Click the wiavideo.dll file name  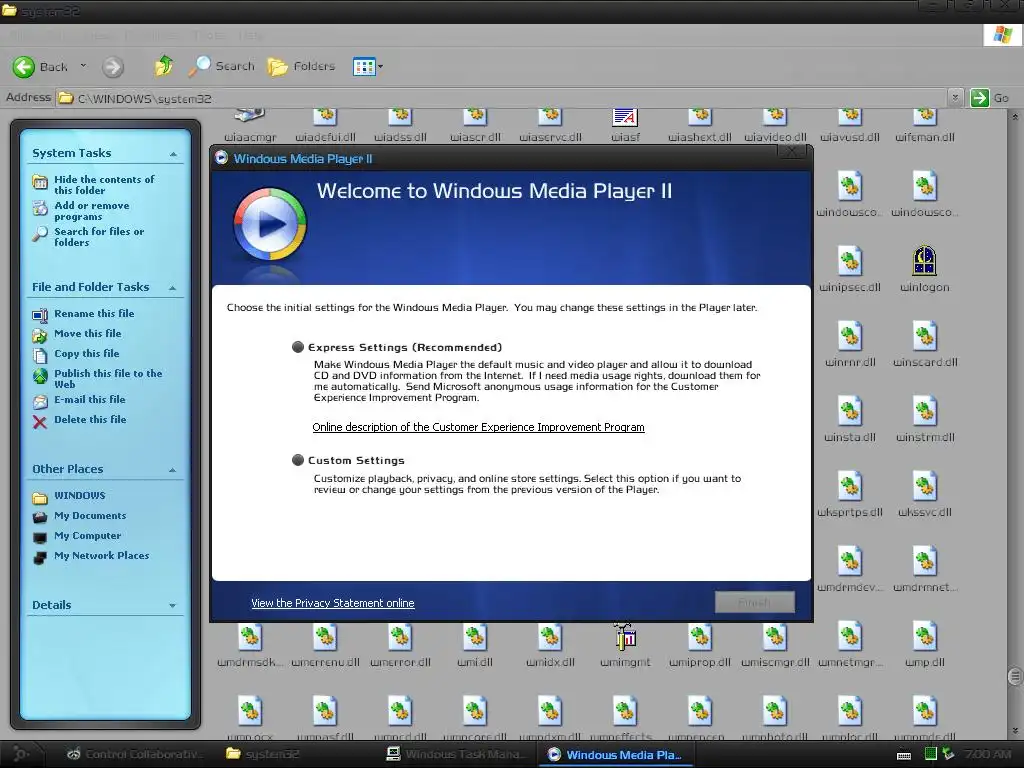click(x=775, y=137)
